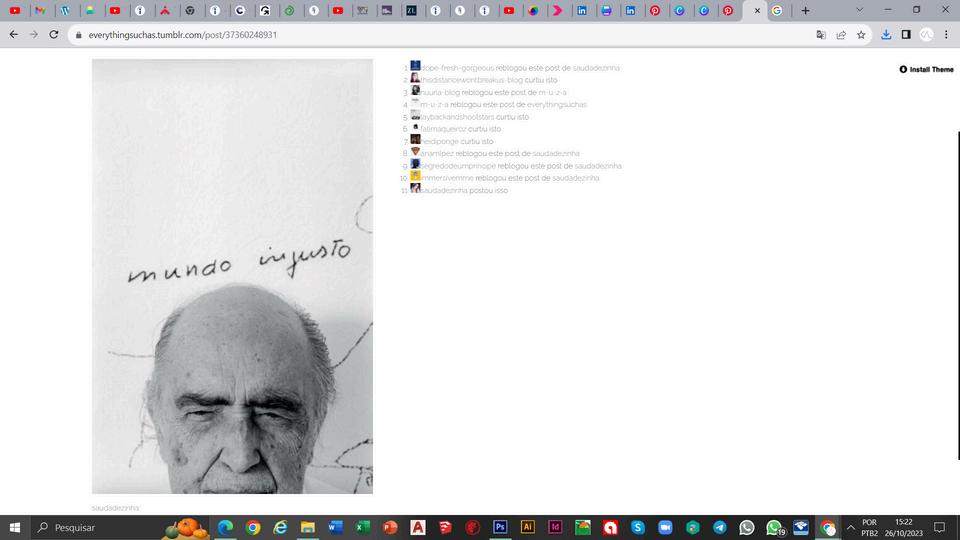This screenshot has width=960, height=540.
Task: Open Zoom from the taskbar
Action: 666,527
